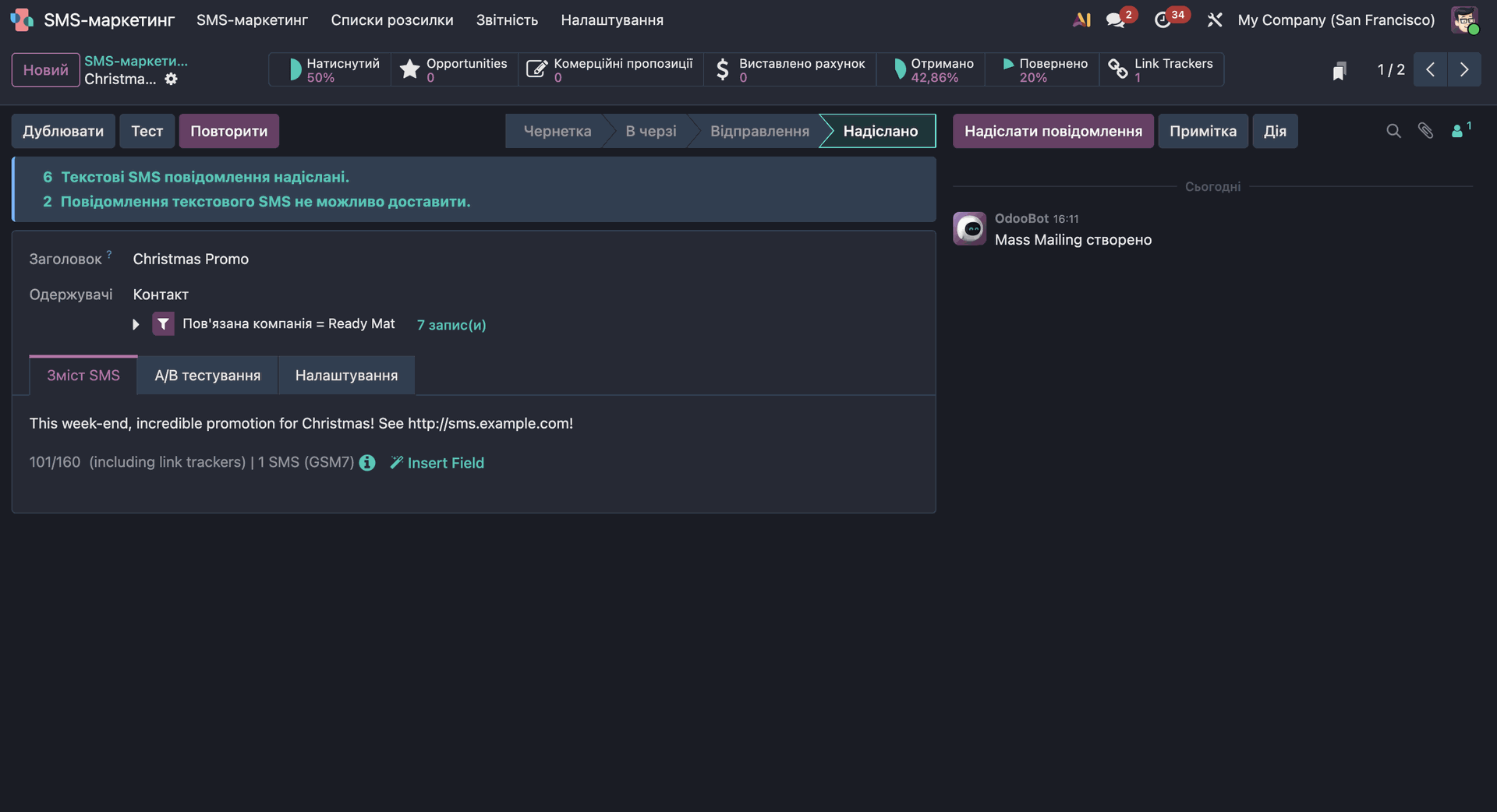Open the activities clock icon
Viewport: 1497px width, 812px height.
point(1163,20)
